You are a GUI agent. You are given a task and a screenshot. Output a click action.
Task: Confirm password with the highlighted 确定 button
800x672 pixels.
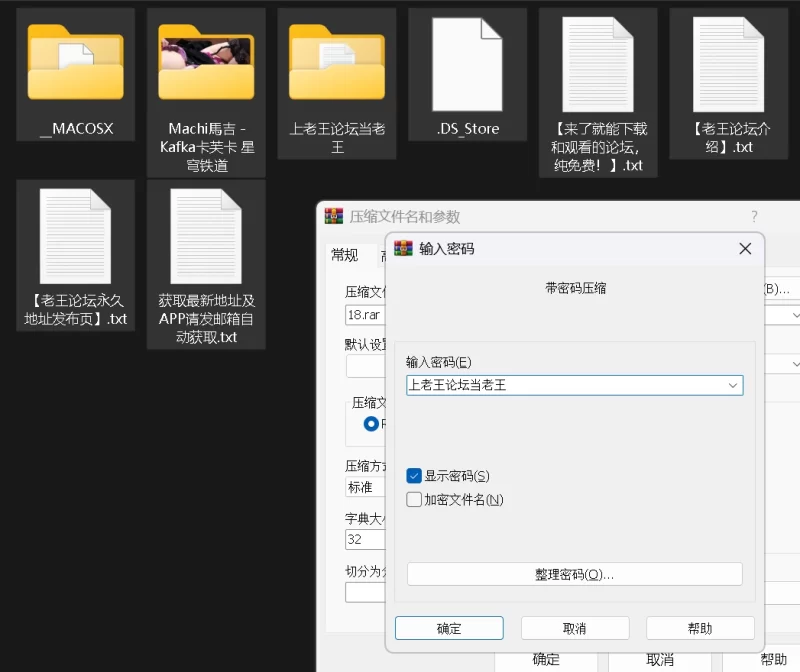tap(449, 628)
